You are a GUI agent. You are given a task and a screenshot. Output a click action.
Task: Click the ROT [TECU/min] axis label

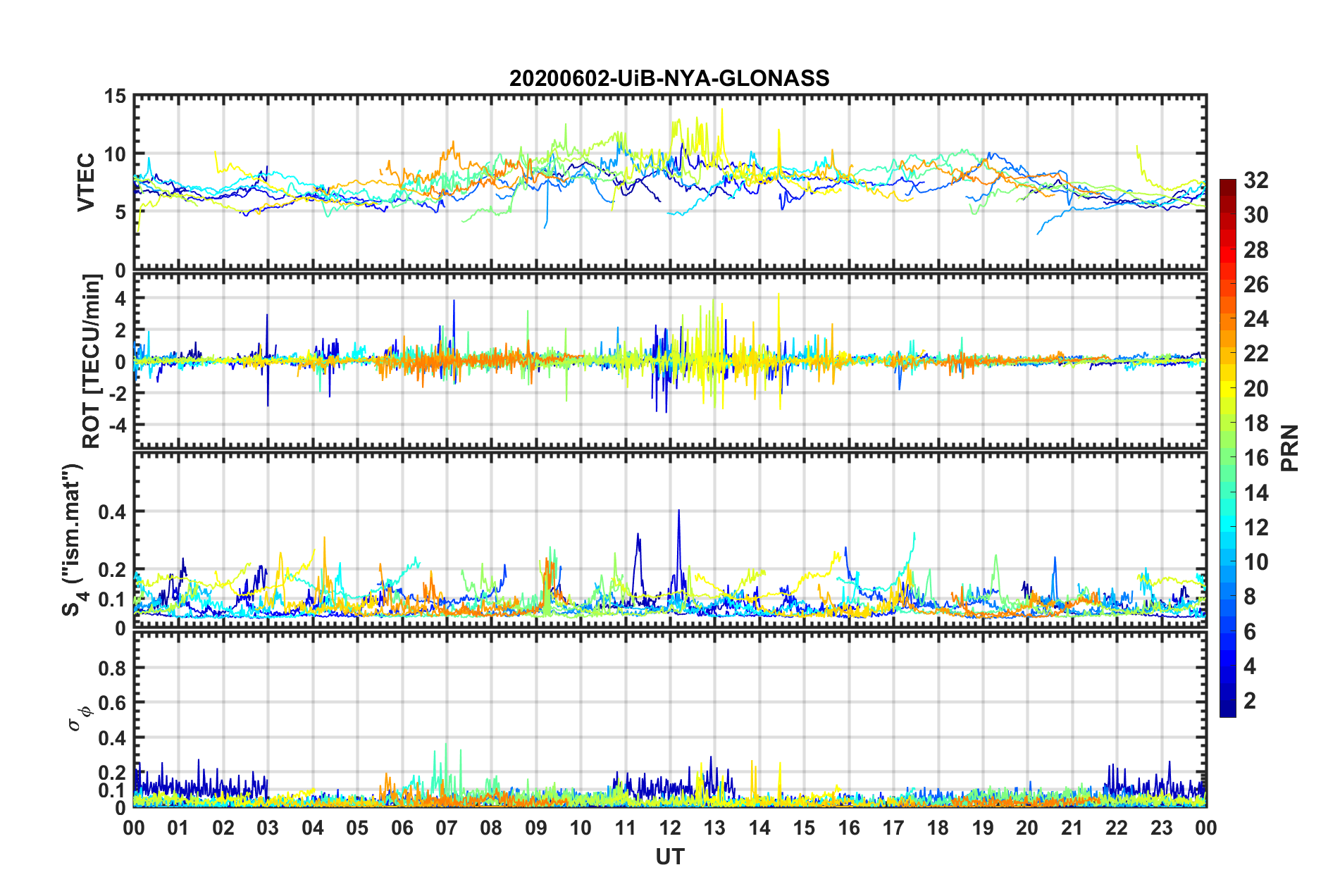click(92, 361)
